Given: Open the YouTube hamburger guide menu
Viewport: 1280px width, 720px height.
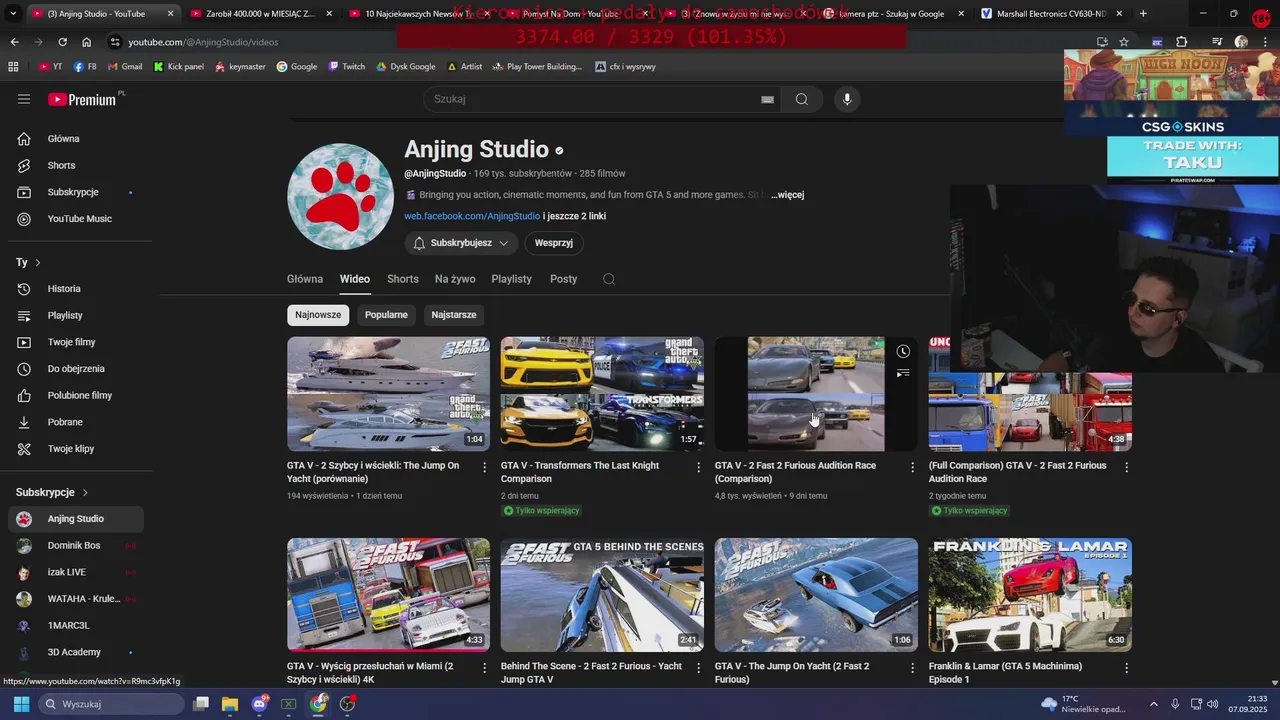Looking at the screenshot, I should (24, 99).
